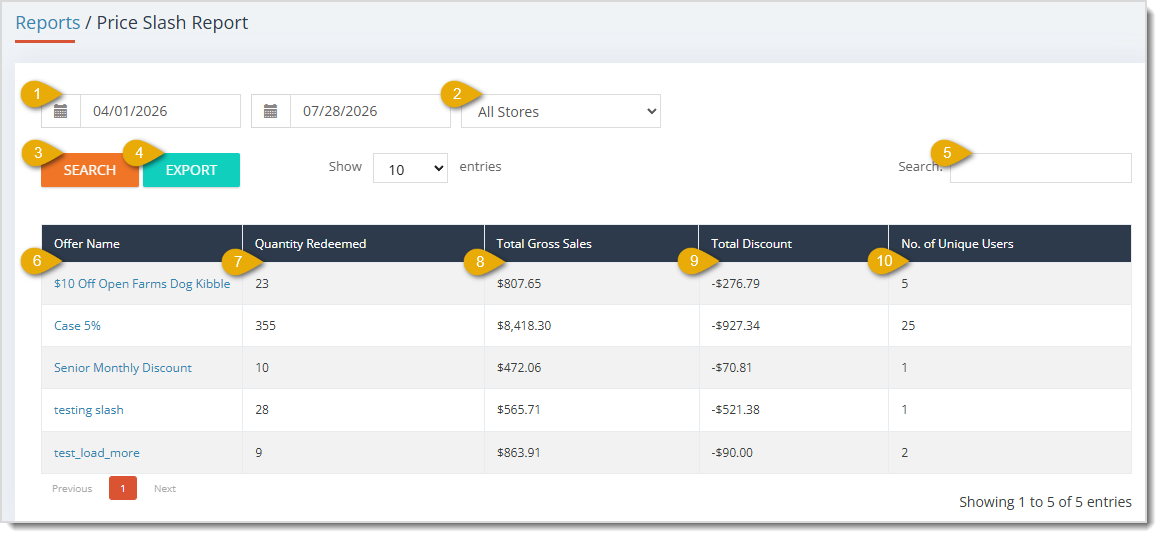Click the Price Slash Report title text
Viewport: 1162px width, 538px height.
(172, 23)
